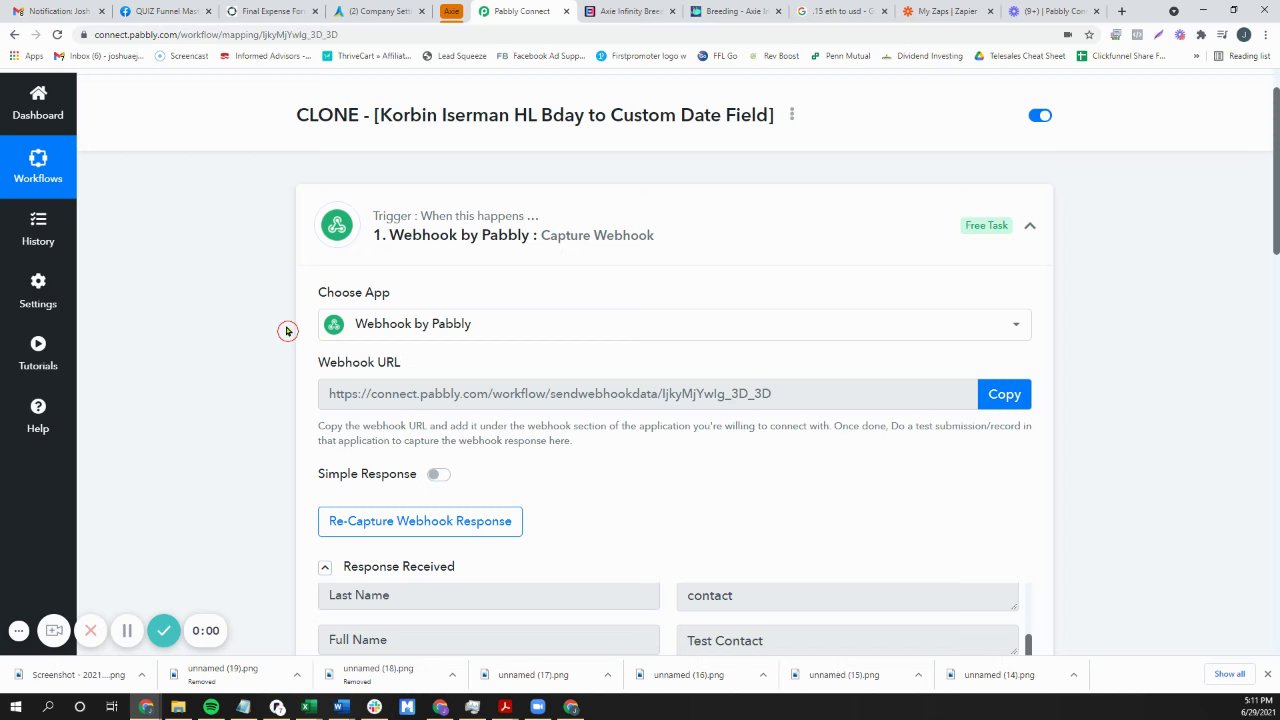
Task: Click the workflow title text
Action: tap(535, 115)
